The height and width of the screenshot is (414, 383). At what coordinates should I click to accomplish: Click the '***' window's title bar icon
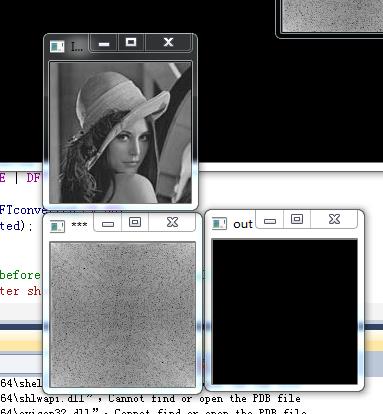click(x=57, y=226)
